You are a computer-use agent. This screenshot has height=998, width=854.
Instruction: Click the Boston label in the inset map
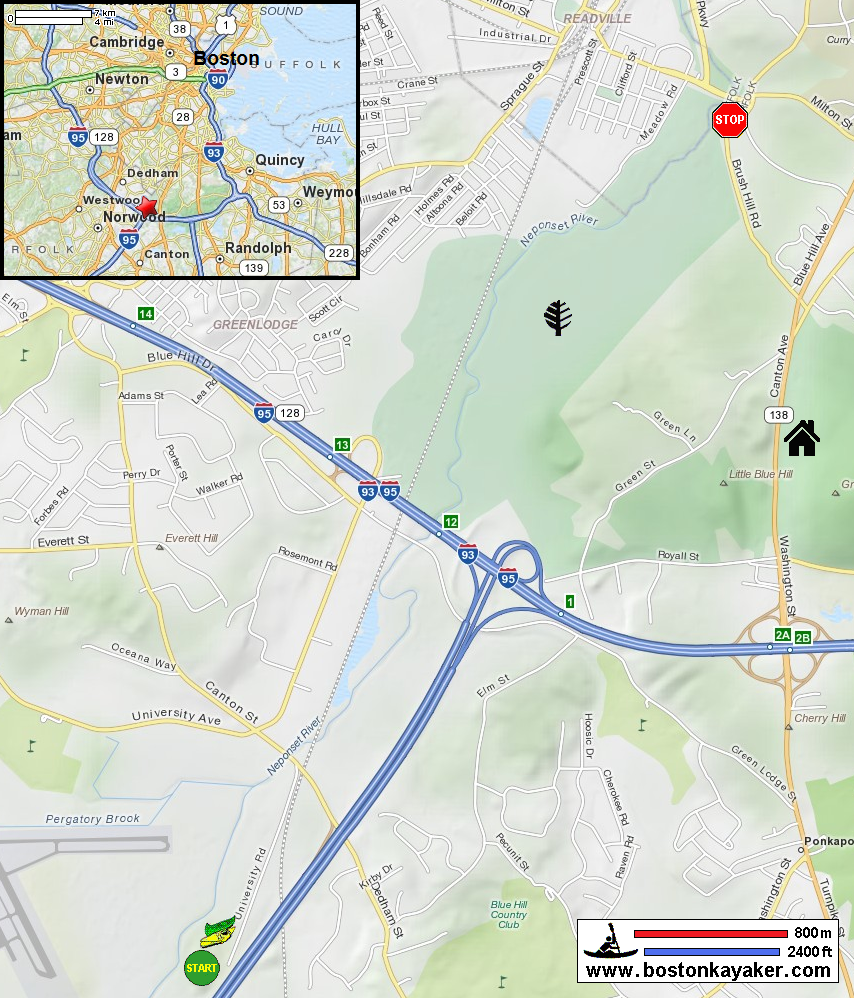226,59
